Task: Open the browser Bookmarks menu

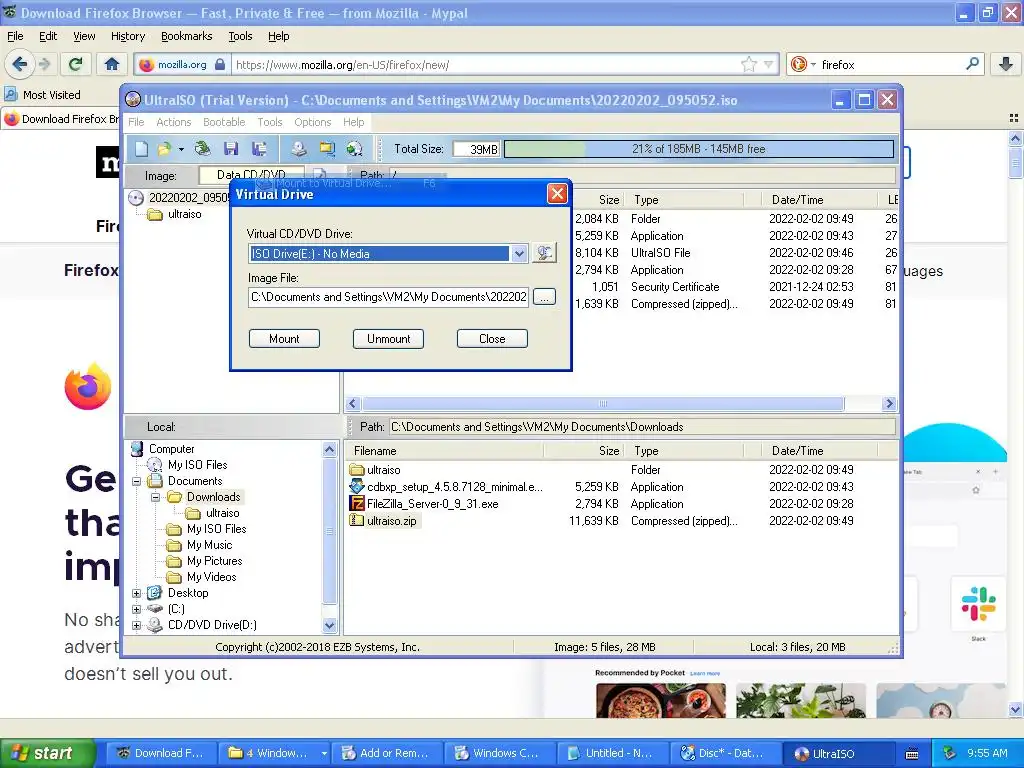Action: (187, 36)
